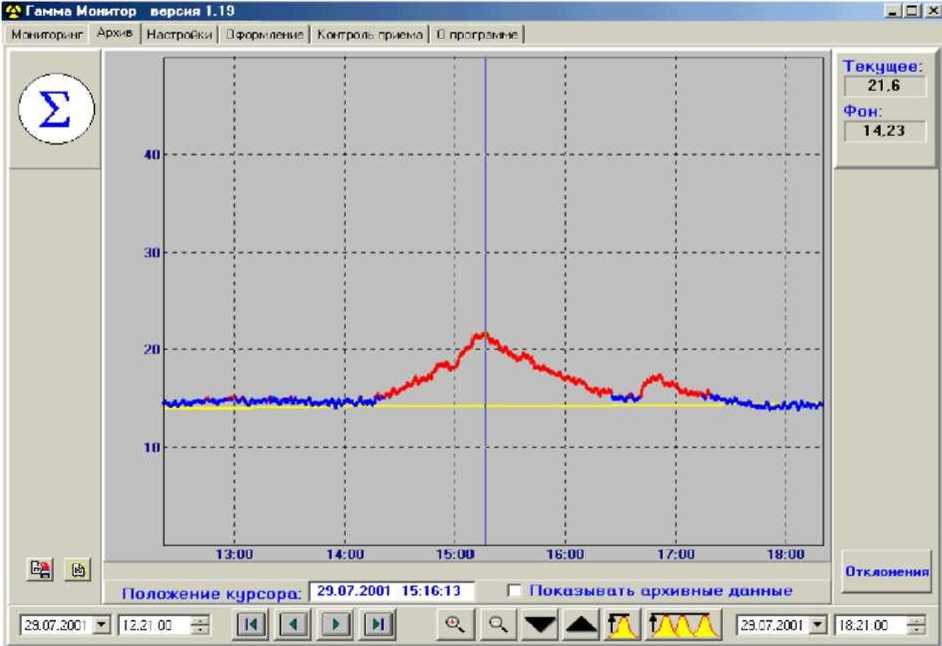This screenshot has height=646, width=942.
Task: Switch to the Мониторинг tab
Action: point(47,34)
